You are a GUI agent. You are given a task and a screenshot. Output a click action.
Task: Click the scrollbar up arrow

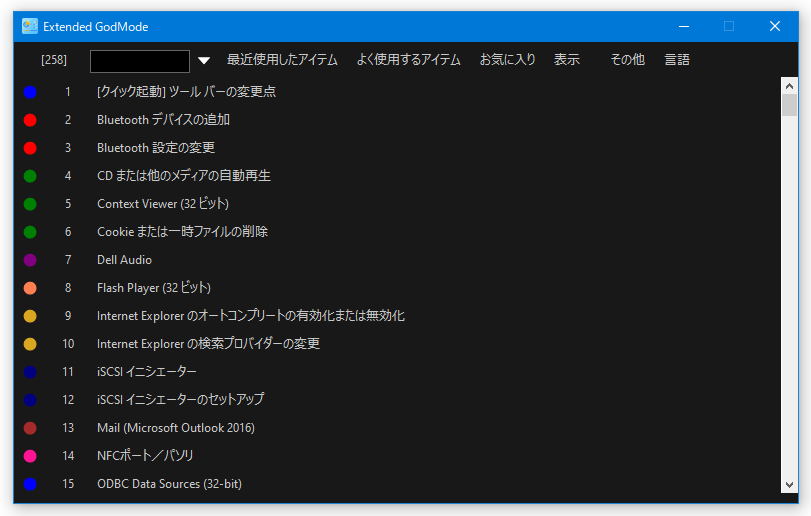[789, 86]
